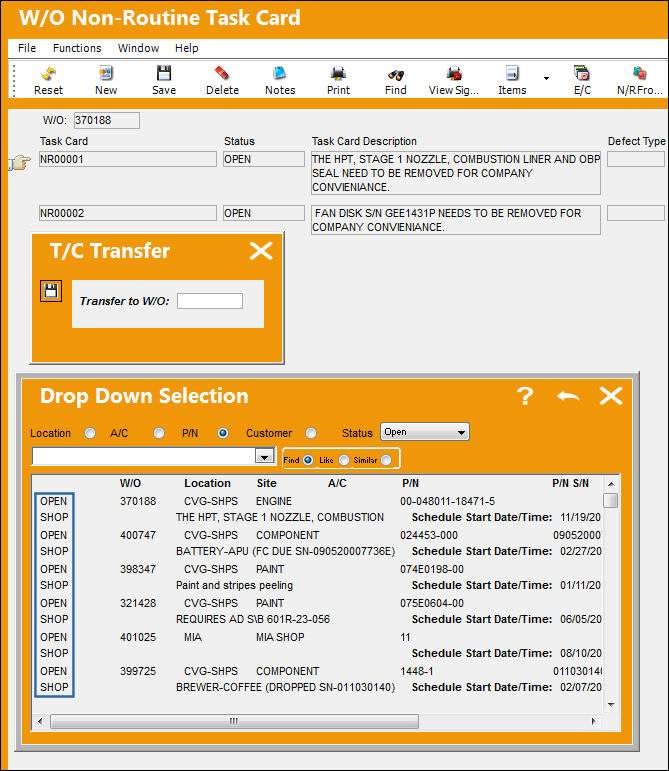
Task: Click list vertical scrollbar up arrow
Action: (611, 484)
